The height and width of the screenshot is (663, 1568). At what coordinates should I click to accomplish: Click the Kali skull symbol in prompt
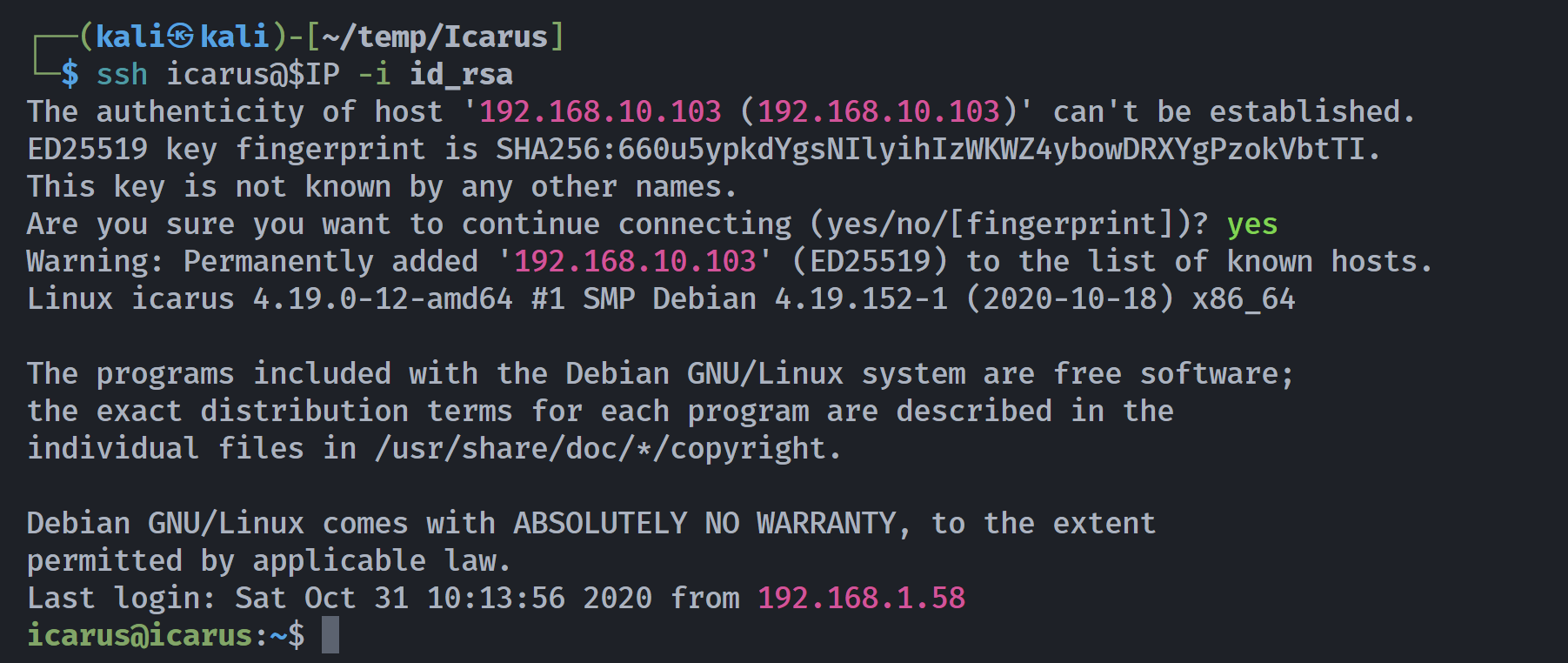tap(181, 37)
